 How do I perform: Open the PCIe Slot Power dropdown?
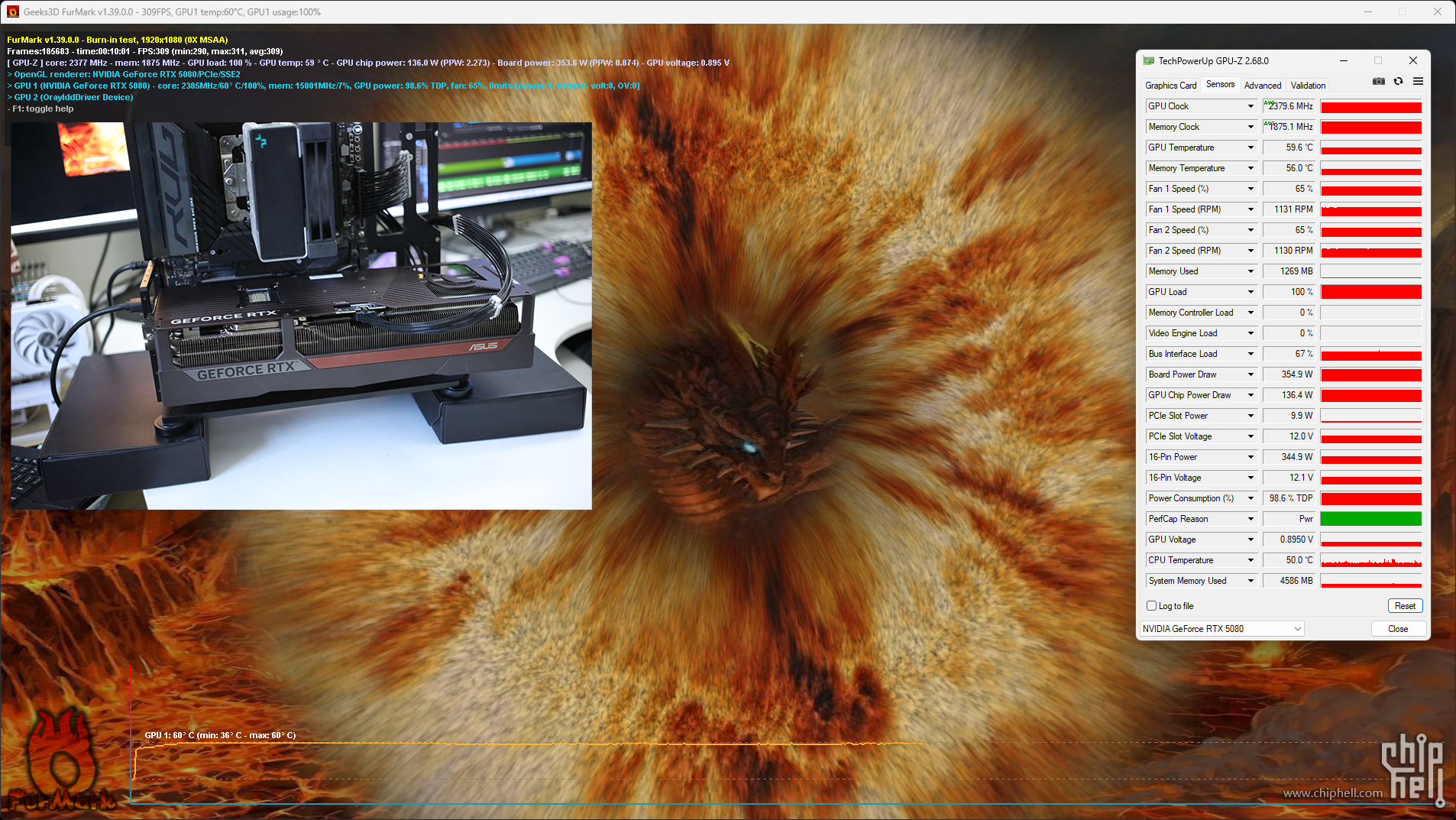[x=1251, y=416]
